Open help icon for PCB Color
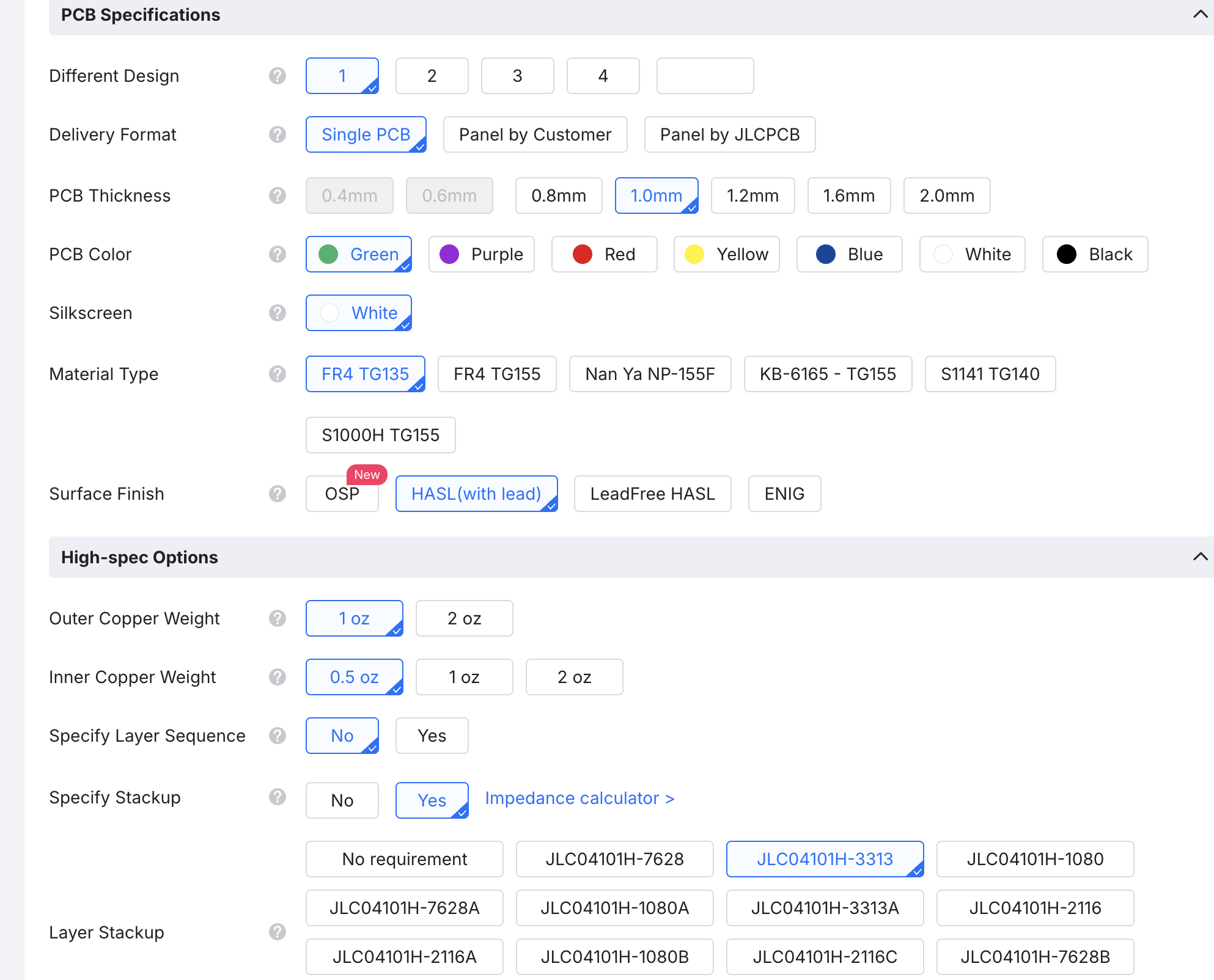Screen dimensions: 1214x980 coord(278,254)
